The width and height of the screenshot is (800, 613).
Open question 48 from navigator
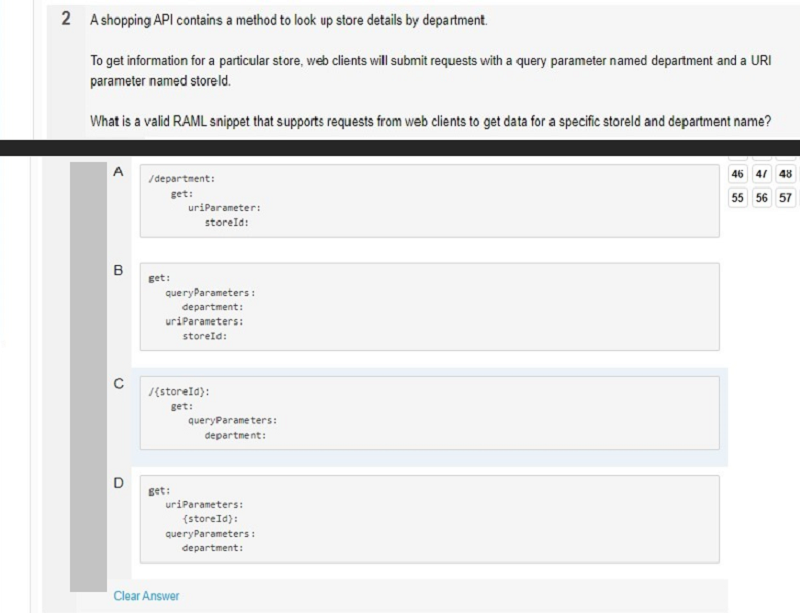(786, 174)
